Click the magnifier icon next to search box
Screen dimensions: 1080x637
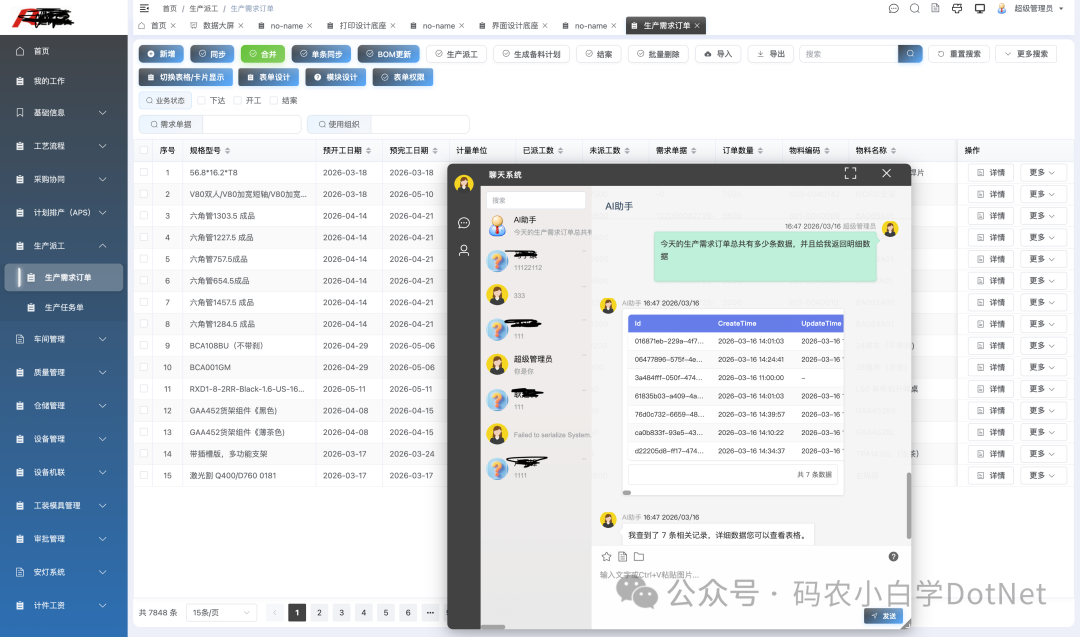click(908, 54)
